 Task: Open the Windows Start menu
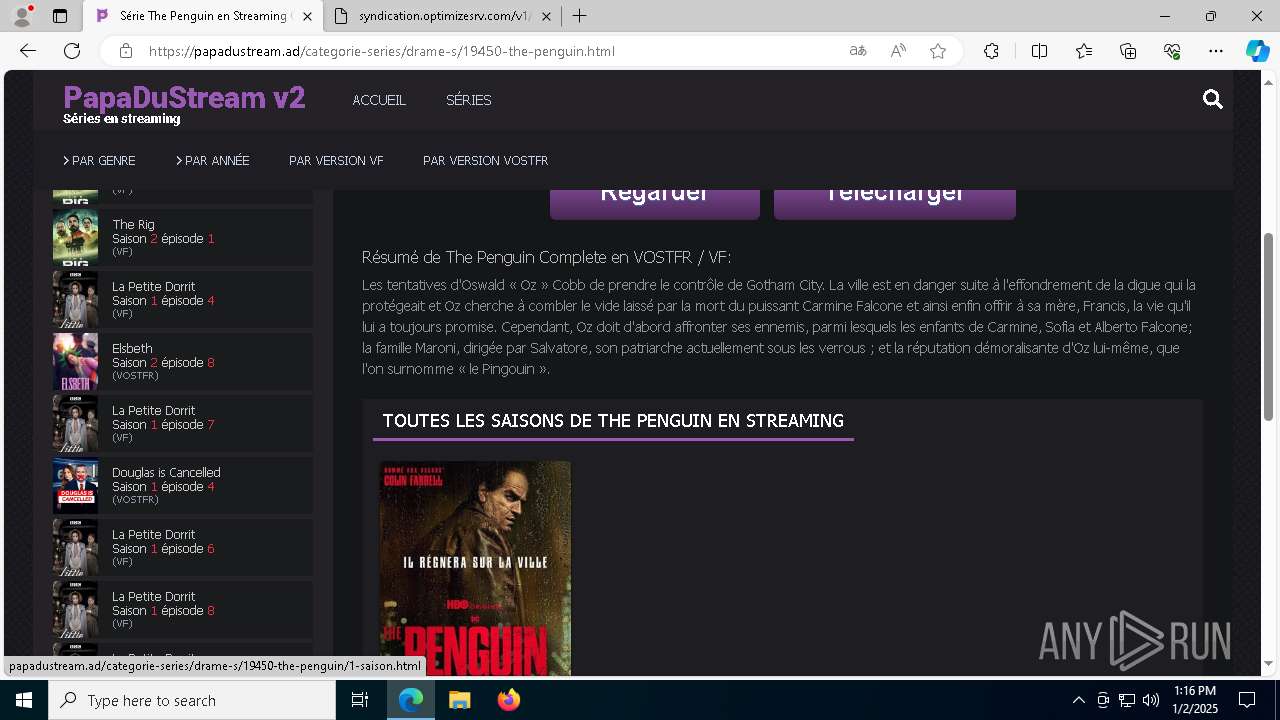click(x=24, y=700)
